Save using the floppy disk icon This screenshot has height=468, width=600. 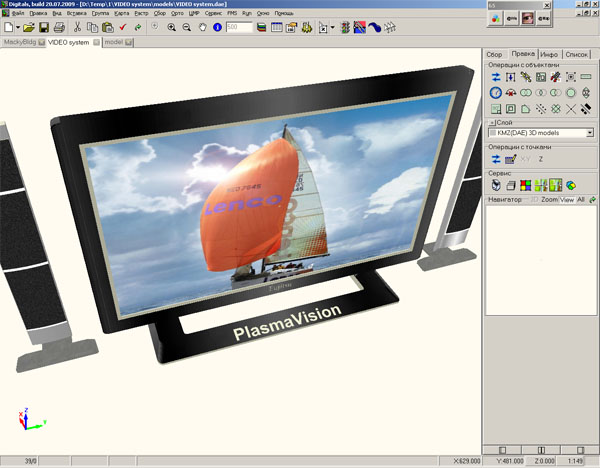44,27
